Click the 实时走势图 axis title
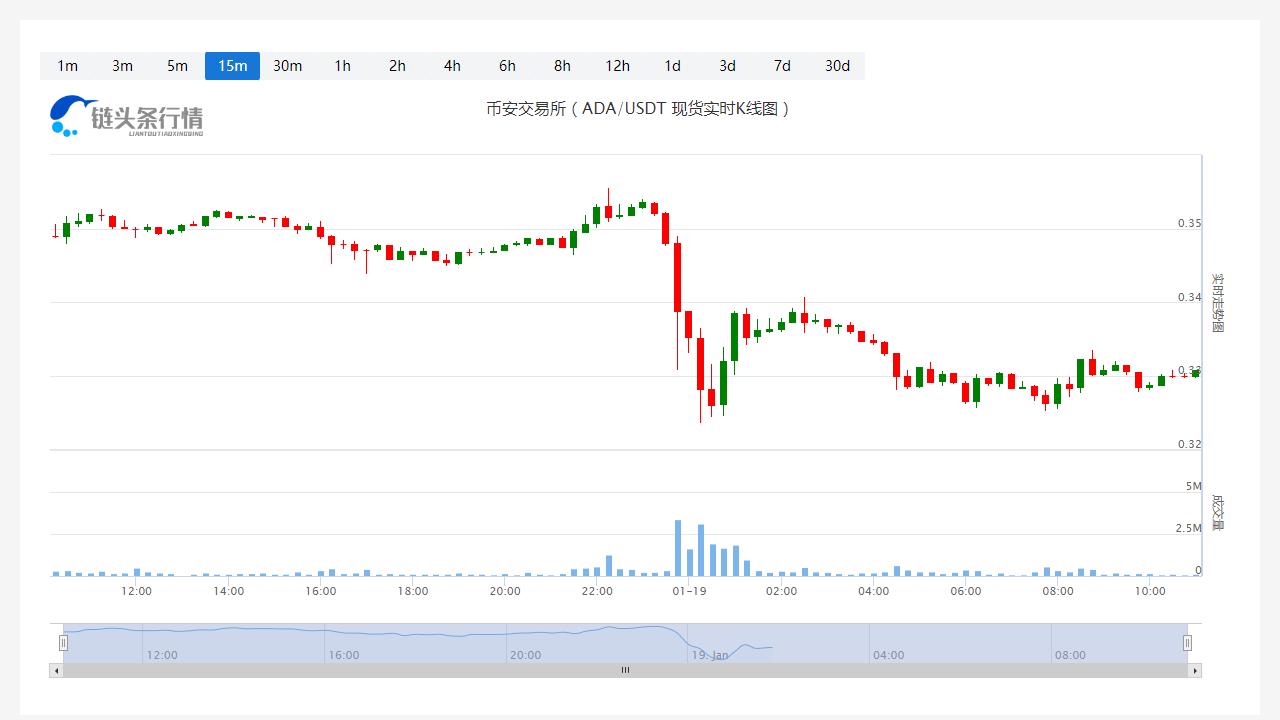This screenshot has height=720, width=1280. coord(1218,302)
